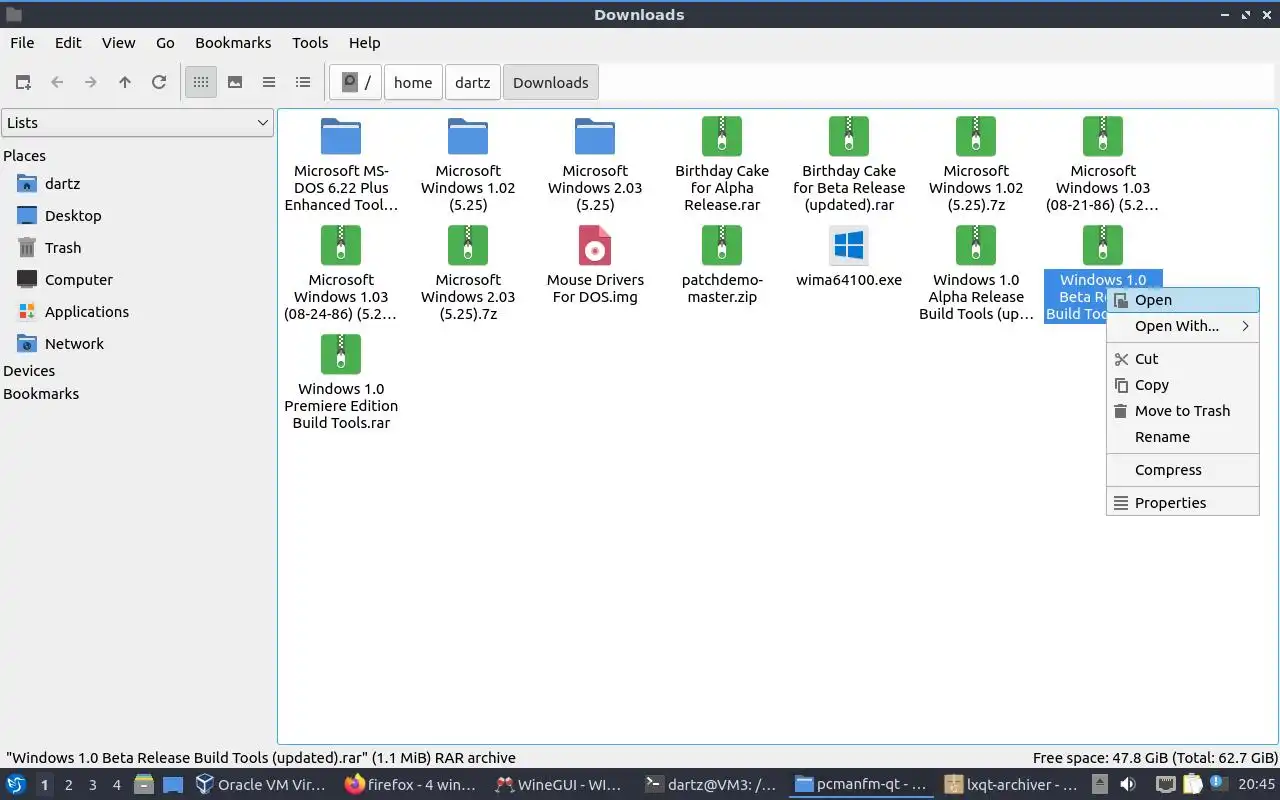
Task: Click the root '/' path button
Action: point(355,82)
